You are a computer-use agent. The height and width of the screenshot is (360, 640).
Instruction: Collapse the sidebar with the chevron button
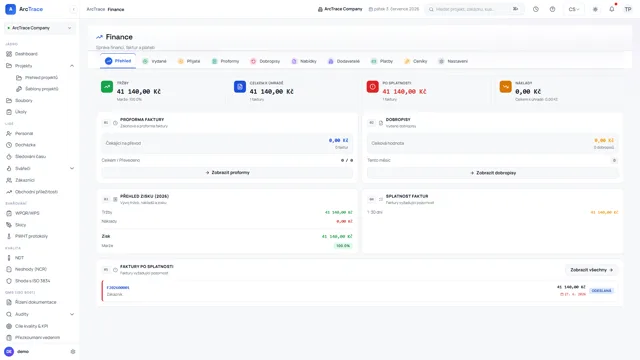(73, 9)
